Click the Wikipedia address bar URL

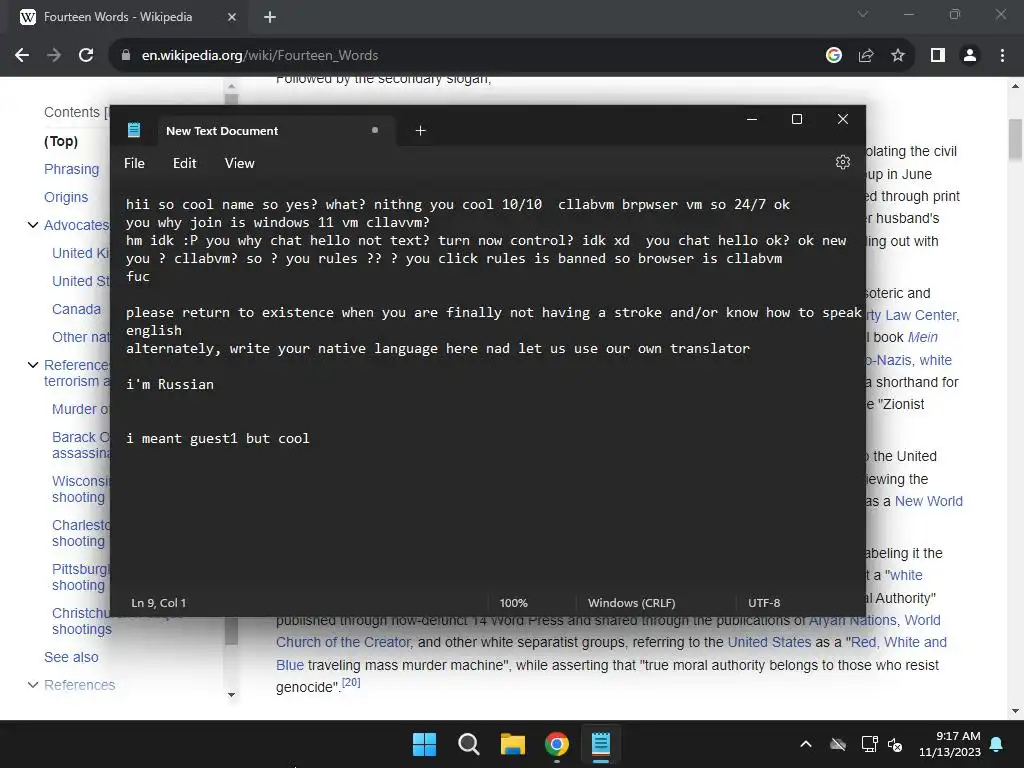coord(260,56)
